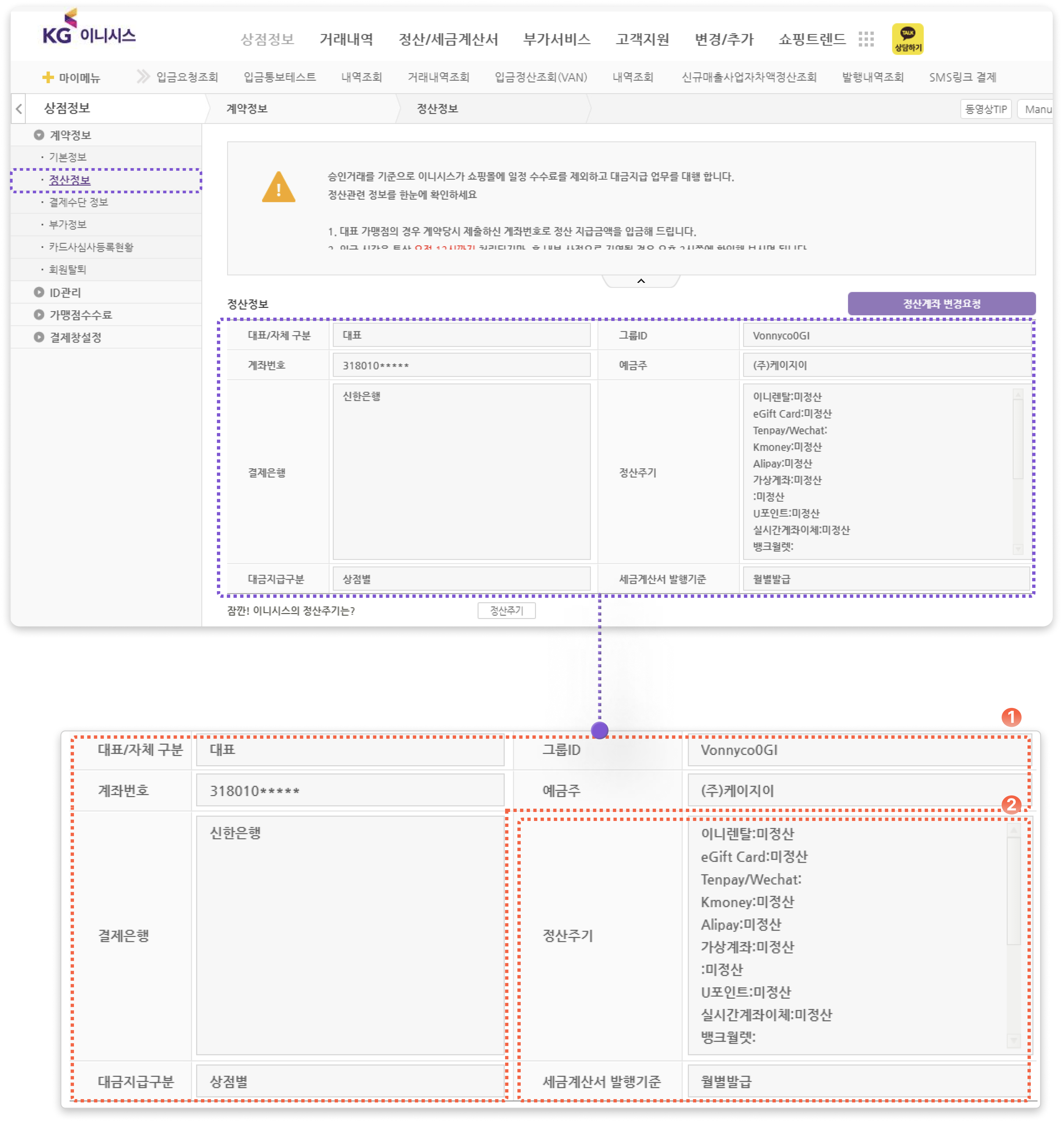
Task: Open the 정산/세금계산서 top menu
Action: point(448,39)
